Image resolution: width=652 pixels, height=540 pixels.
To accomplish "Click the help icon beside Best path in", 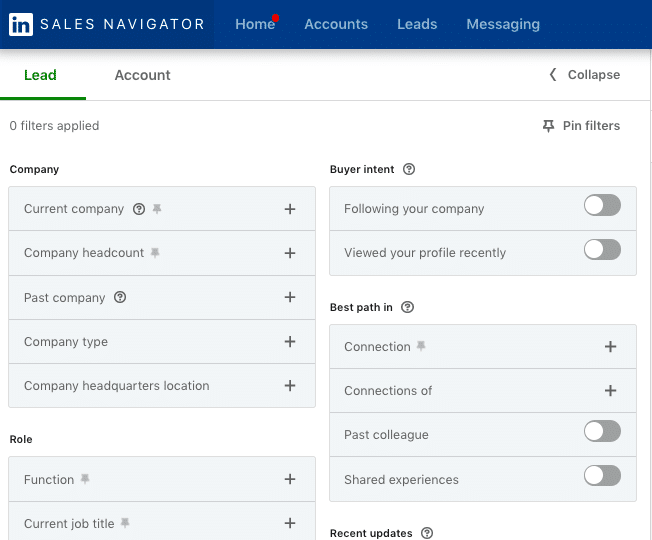I will pyautogui.click(x=407, y=307).
